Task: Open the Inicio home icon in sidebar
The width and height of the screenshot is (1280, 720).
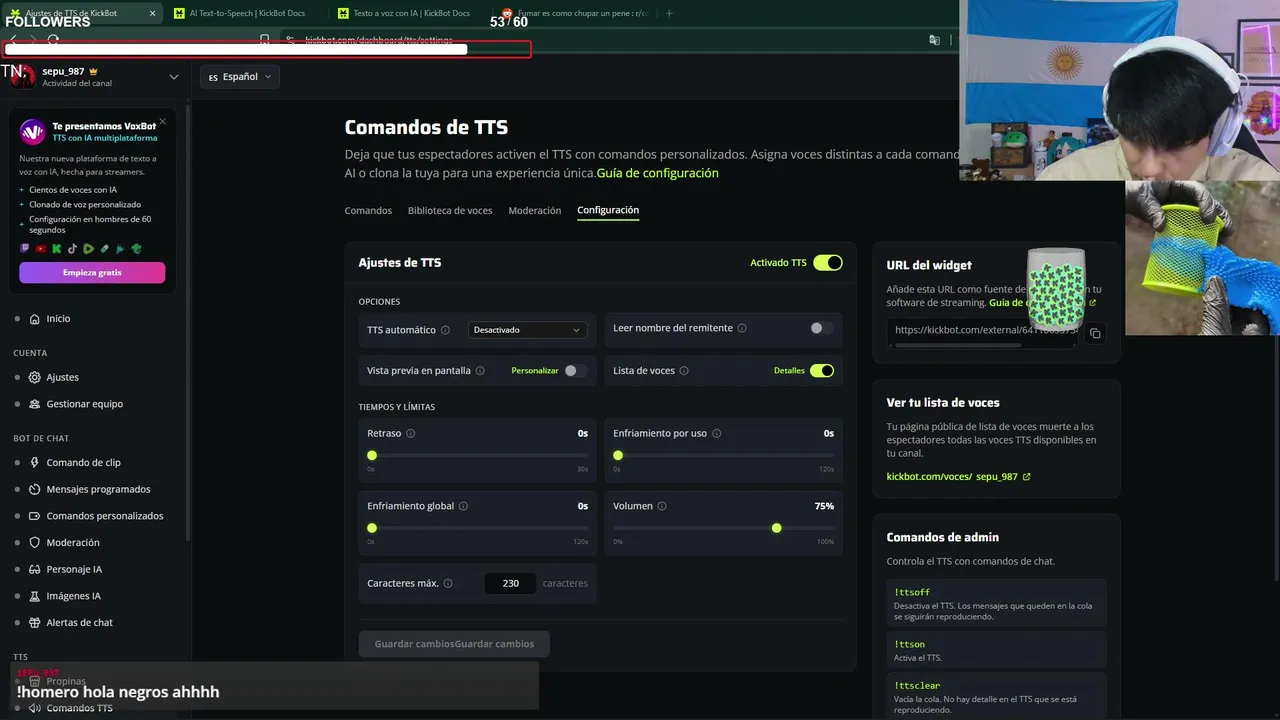Action: coord(34,319)
